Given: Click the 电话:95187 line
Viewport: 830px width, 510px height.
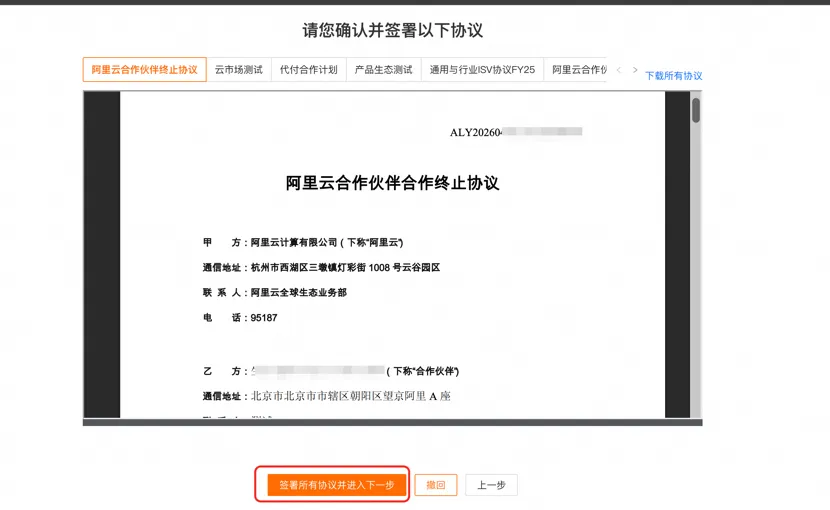Looking at the screenshot, I should point(240,318).
